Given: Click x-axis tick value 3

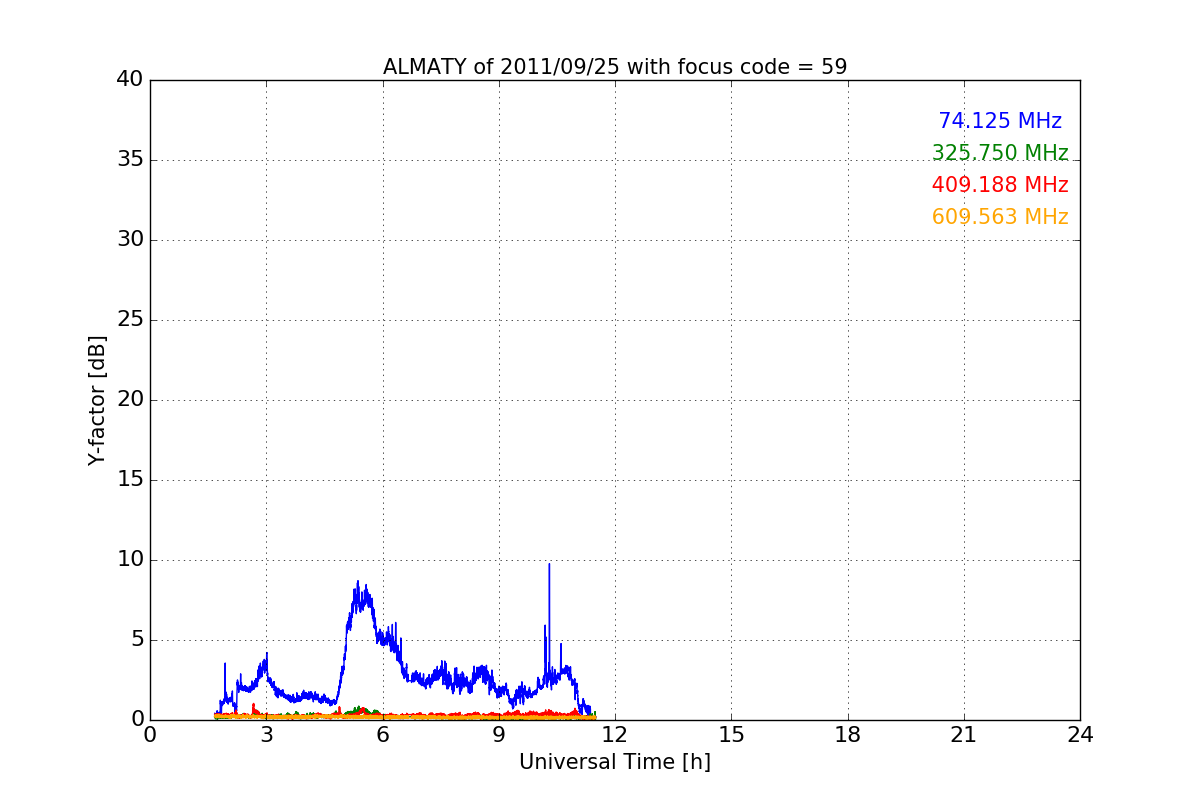Looking at the screenshot, I should [x=266, y=735].
